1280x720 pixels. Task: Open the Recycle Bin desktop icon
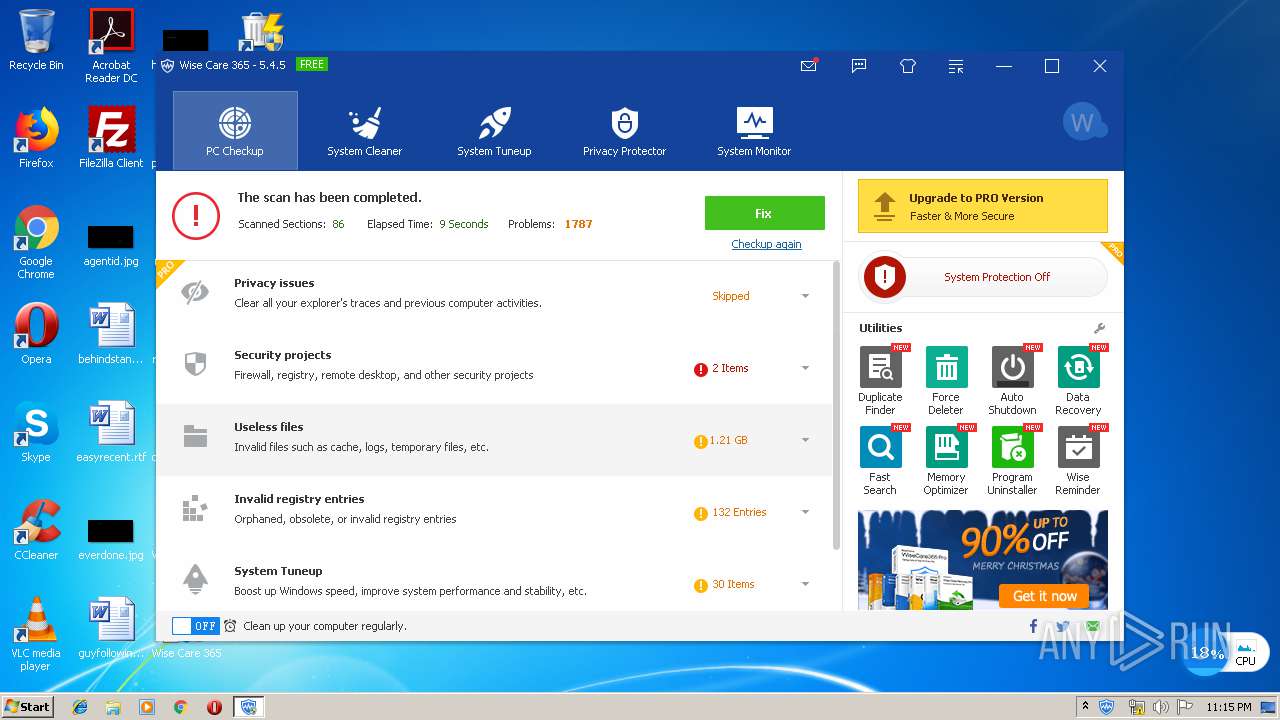tap(36, 40)
